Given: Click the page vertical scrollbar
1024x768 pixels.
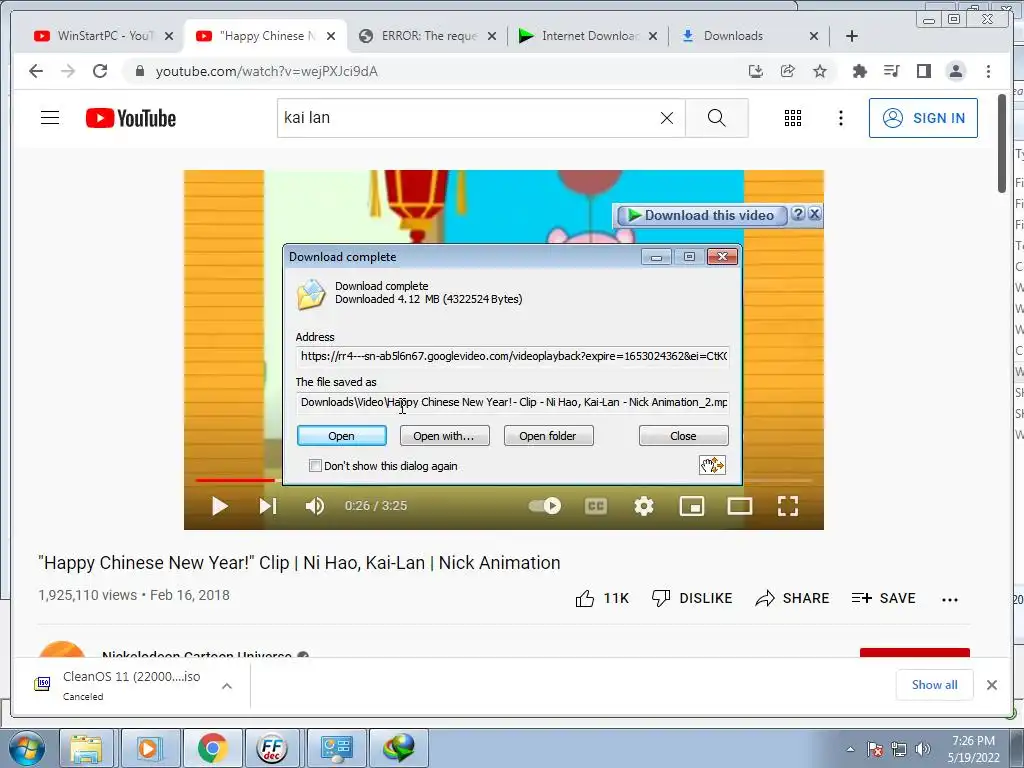Looking at the screenshot, I should (x=1002, y=144).
